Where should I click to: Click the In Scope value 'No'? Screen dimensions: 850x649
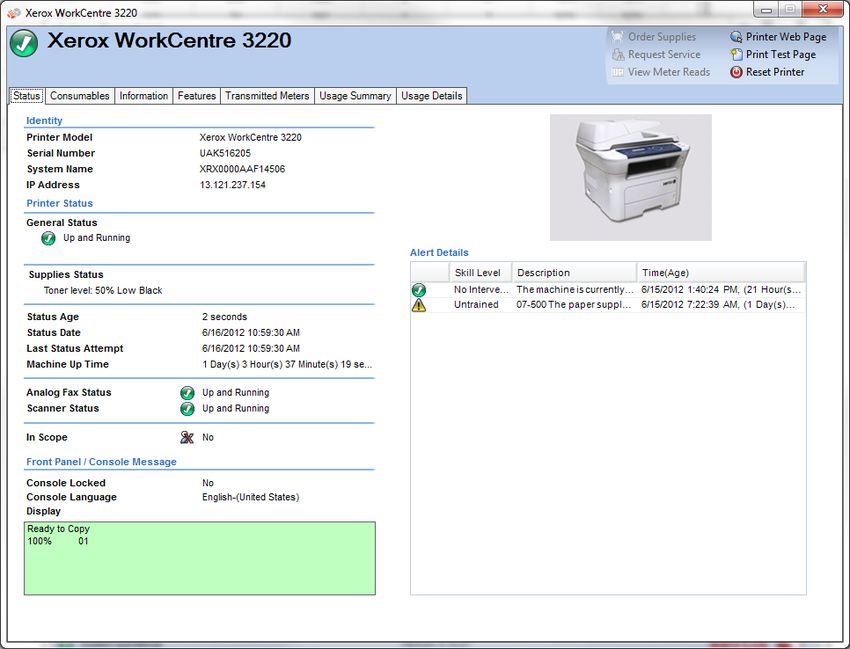[208, 438]
